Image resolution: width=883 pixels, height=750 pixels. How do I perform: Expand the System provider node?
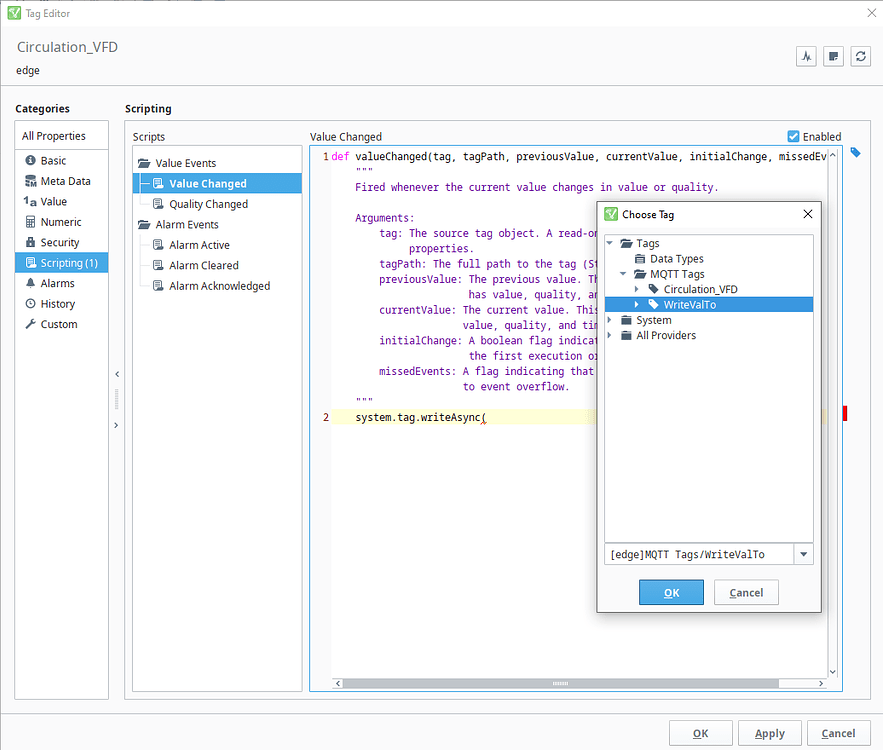click(x=609, y=320)
